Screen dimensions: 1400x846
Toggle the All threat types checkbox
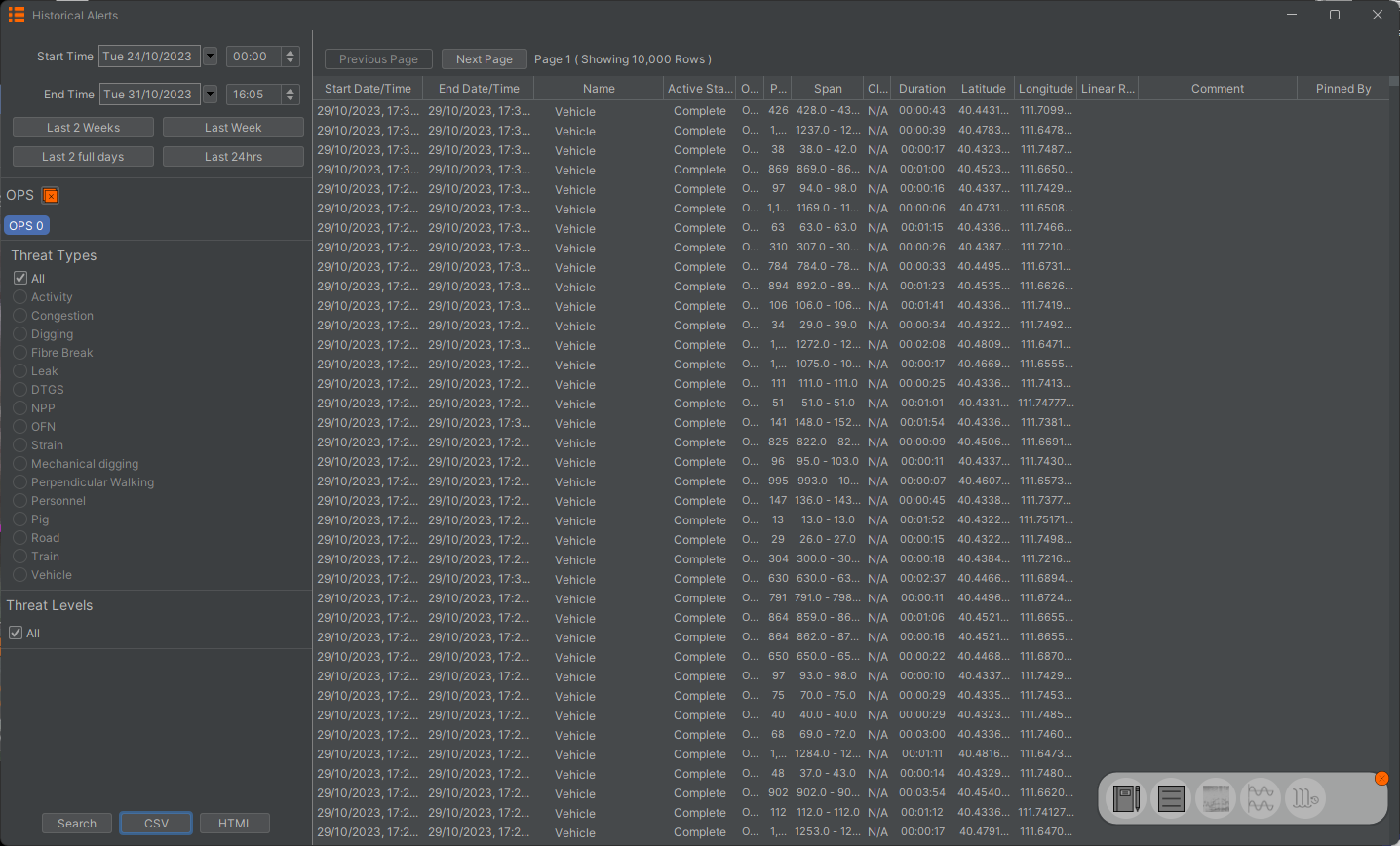click(20, 279)
